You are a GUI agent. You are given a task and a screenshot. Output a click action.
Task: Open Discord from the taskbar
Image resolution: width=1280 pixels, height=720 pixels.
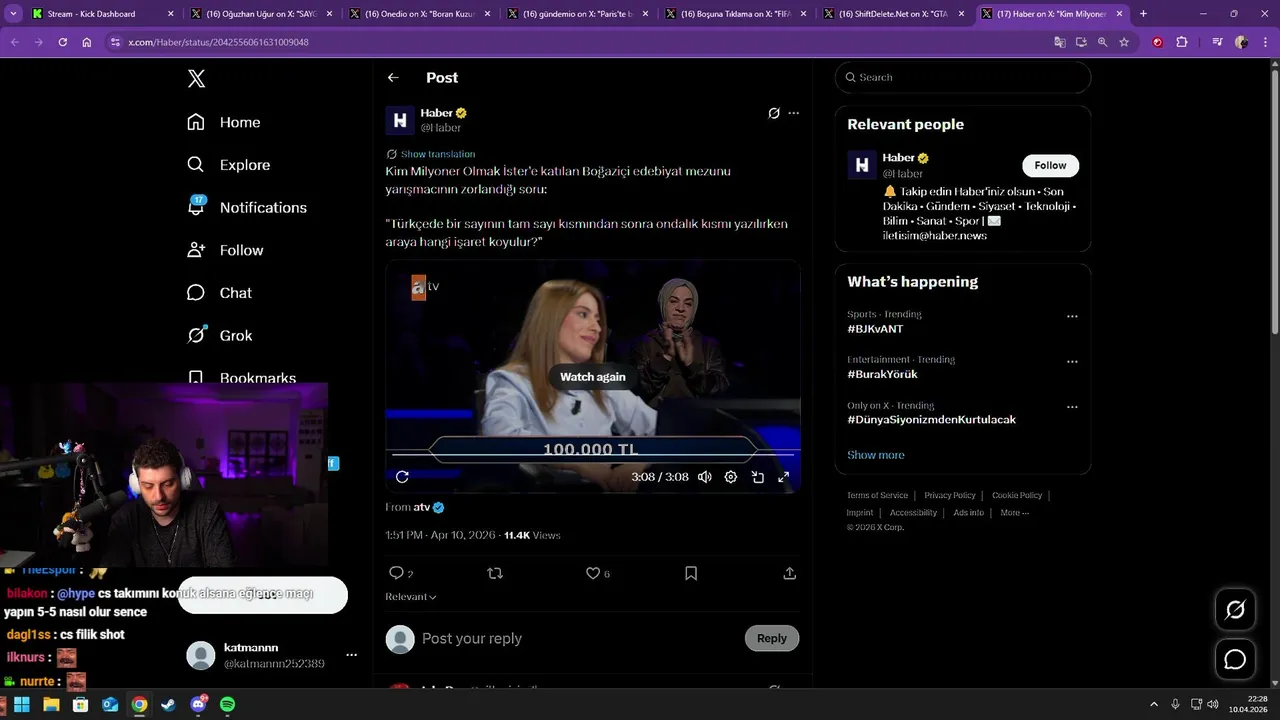[198, 704]
